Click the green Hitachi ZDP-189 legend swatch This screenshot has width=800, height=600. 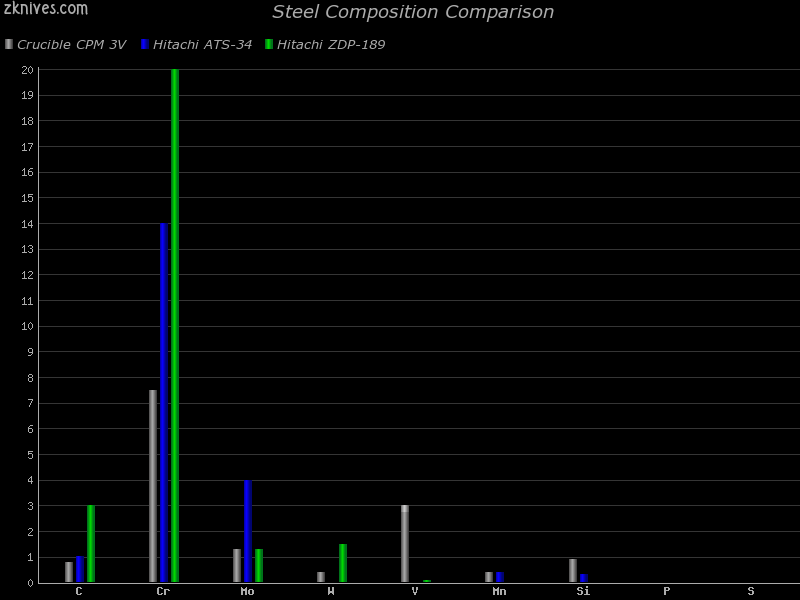click(269, 44)
